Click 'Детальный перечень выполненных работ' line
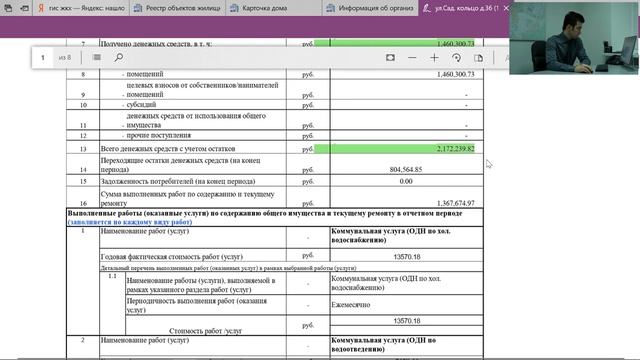Image resolution: width=640 pixels, height=360 pixels. pos(228,268)
